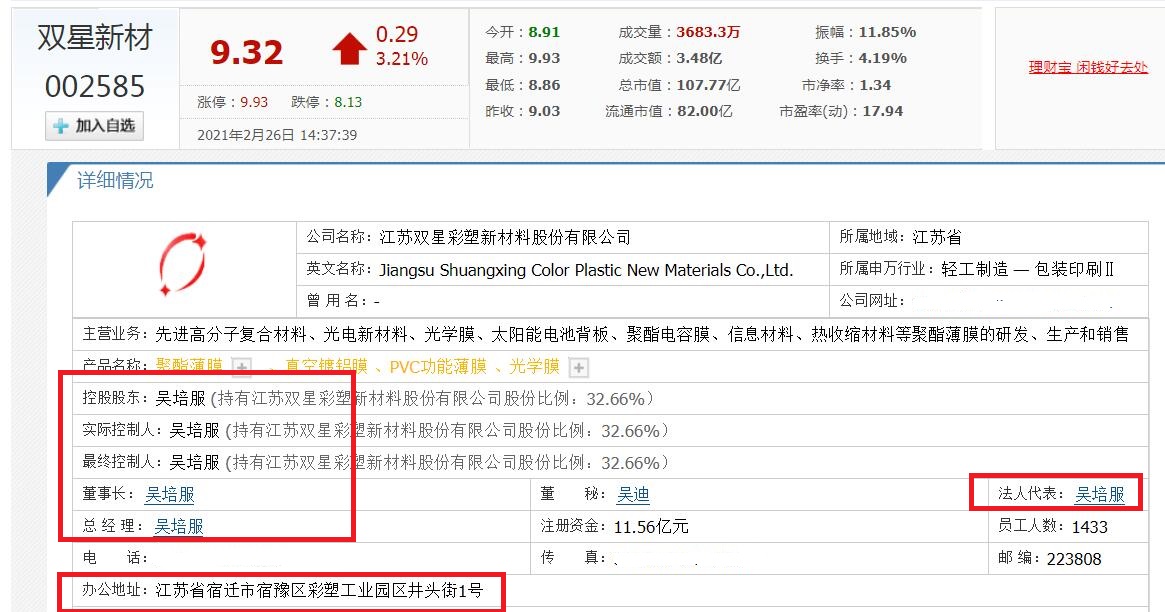Click the 市净率 value 1.34
The width and height of the screenshot is (1165, 612).
(875, 85)
